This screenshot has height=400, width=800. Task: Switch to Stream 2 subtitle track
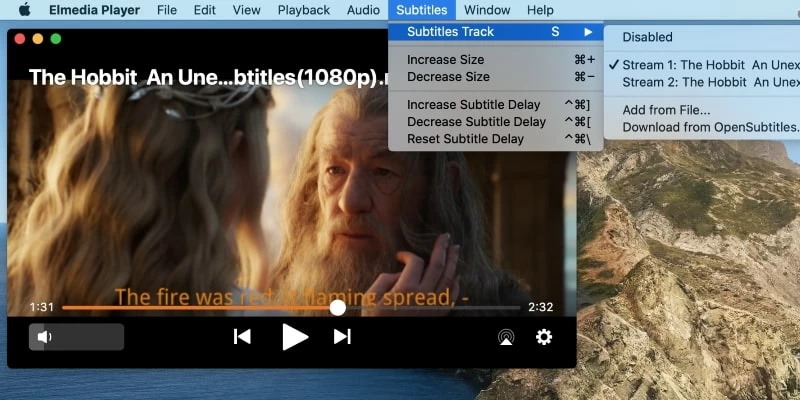[x=702, y=82]
